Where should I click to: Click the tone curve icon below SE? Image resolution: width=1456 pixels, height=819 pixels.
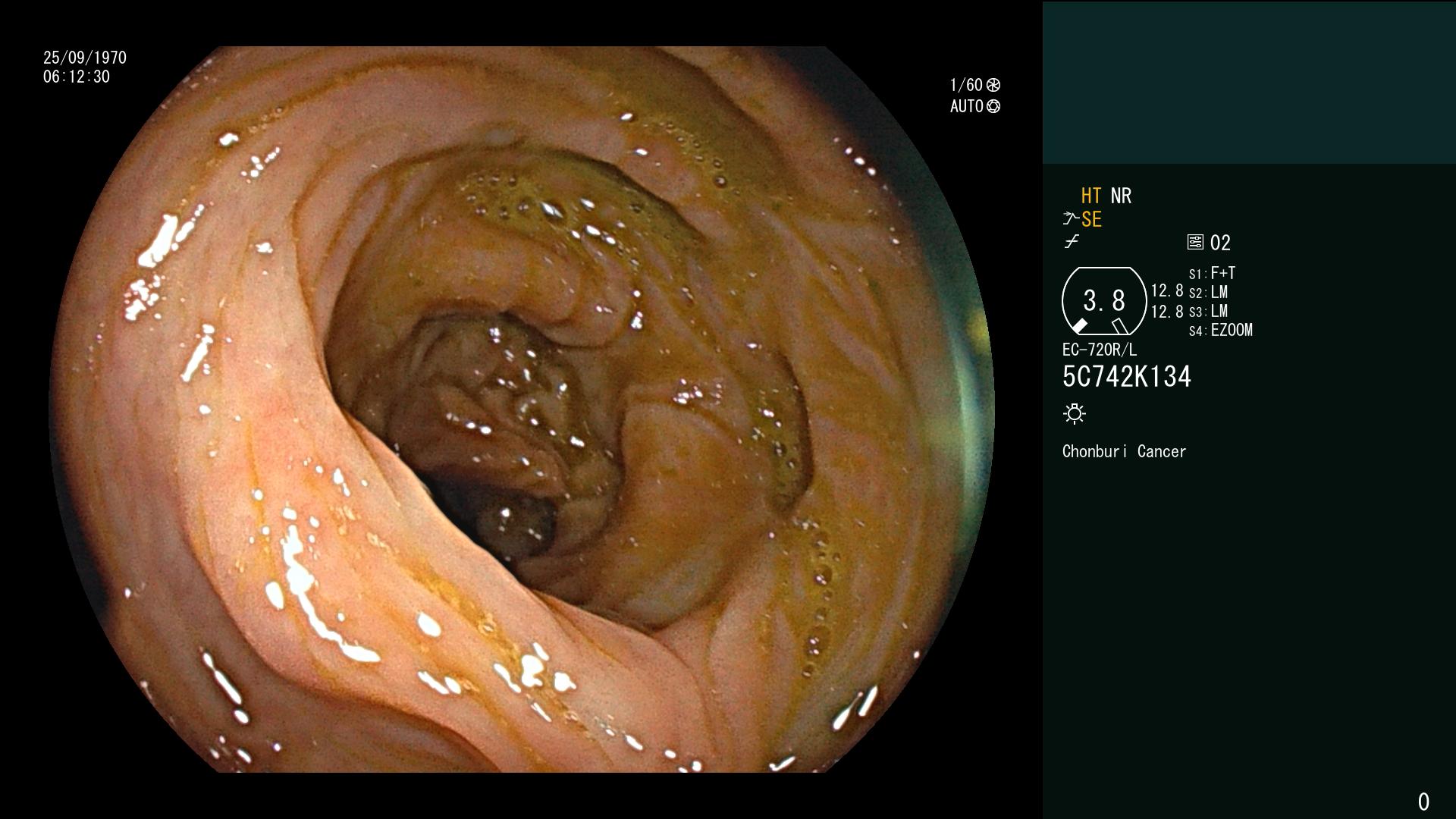pos(1071,242)
